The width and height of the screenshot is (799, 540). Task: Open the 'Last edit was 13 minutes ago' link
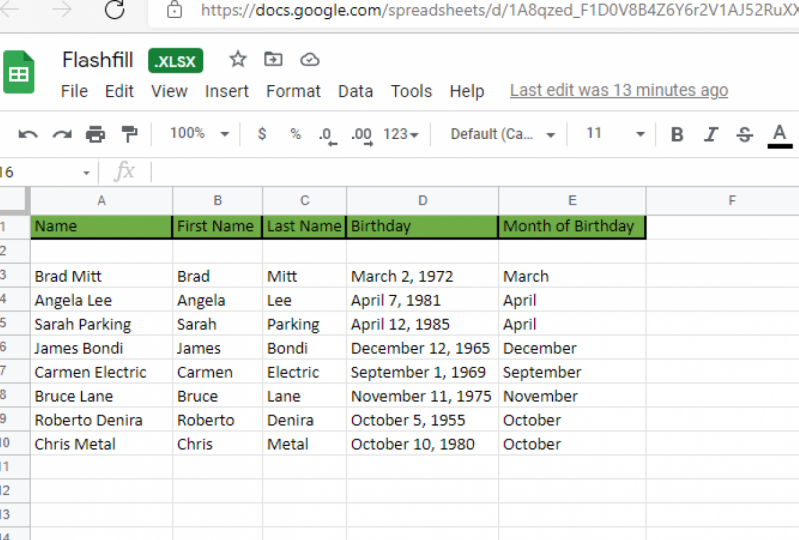tap(618, 91)
